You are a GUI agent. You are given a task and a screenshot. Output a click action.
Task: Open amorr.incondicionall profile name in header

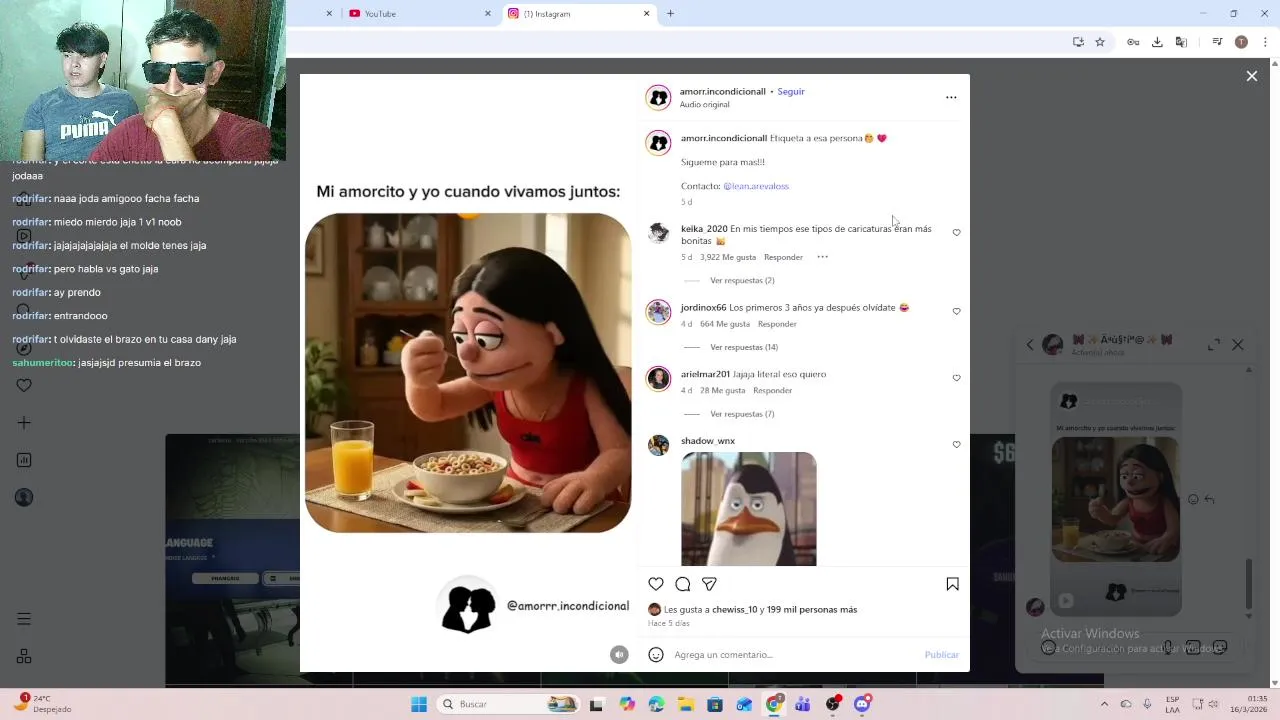click(723, 92)
